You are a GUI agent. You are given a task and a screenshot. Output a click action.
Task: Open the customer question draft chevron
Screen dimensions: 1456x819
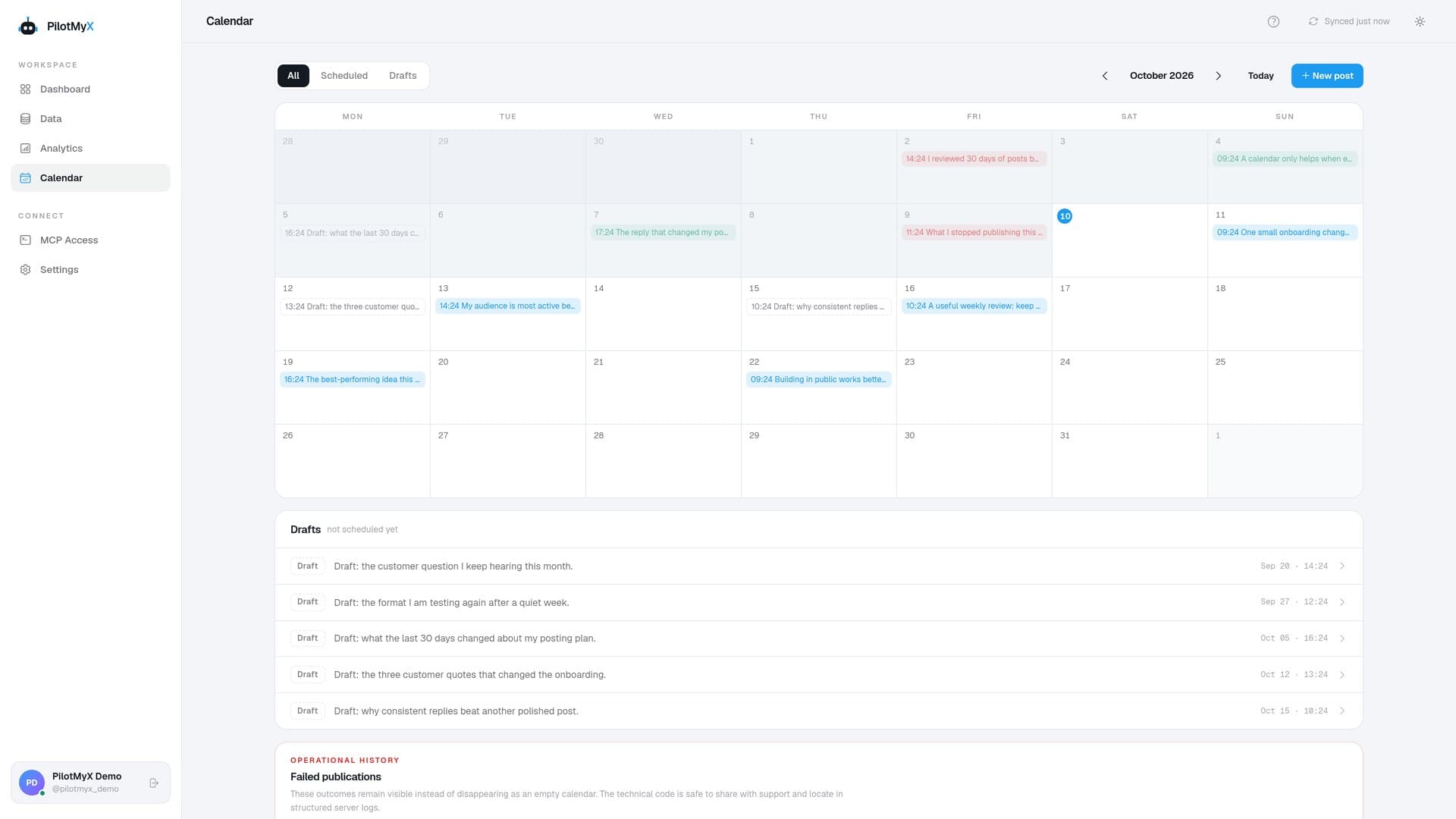pos(1342,566)
